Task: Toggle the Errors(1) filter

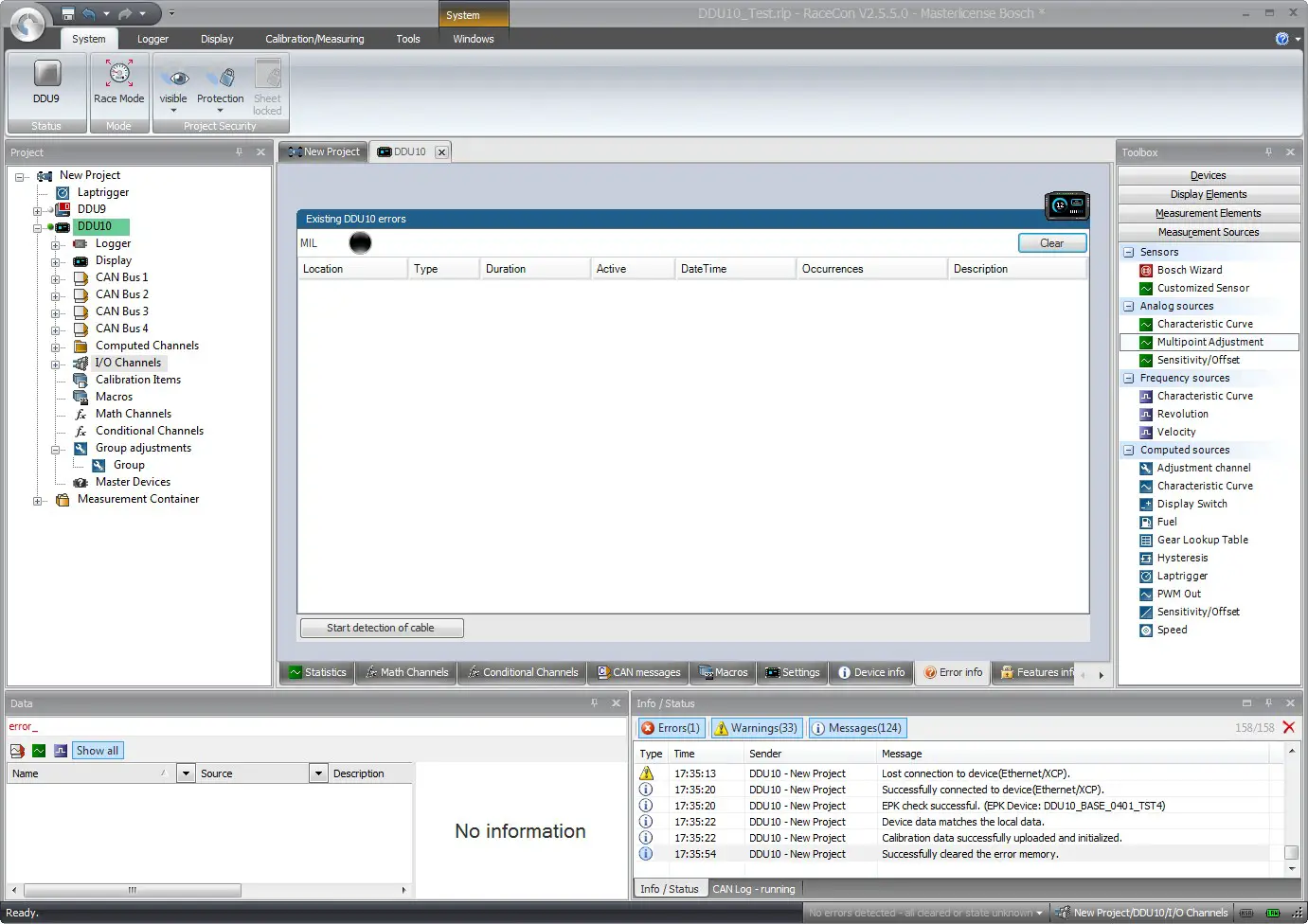Action: pyautogui.click(x=671, y=728)
